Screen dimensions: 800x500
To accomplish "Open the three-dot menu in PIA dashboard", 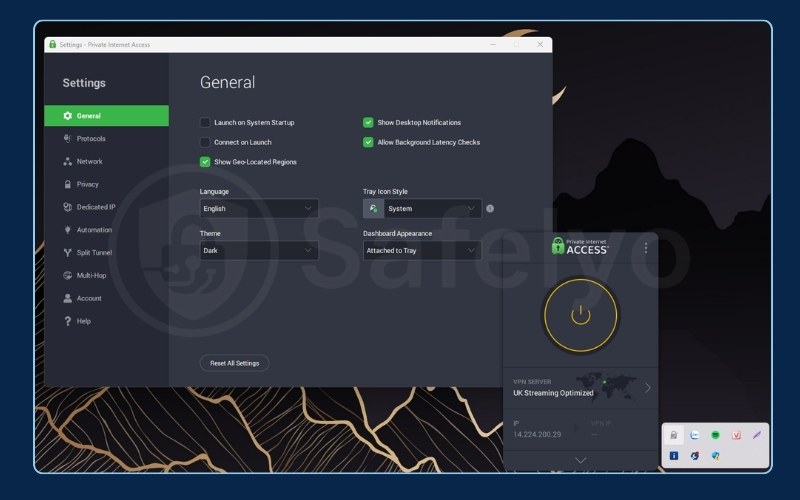I will (646, 247).
